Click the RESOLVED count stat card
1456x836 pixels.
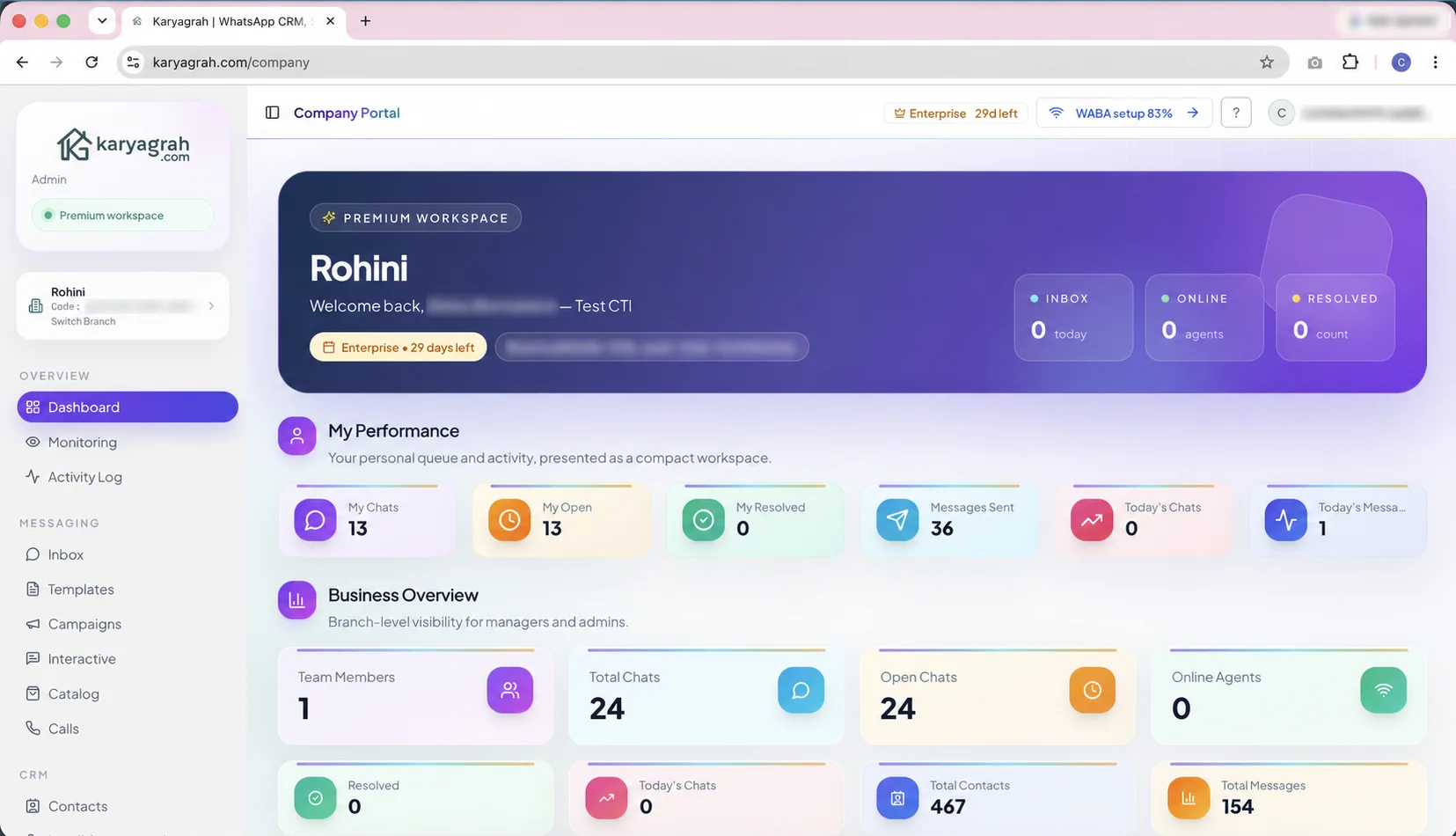coord(1335,317)
